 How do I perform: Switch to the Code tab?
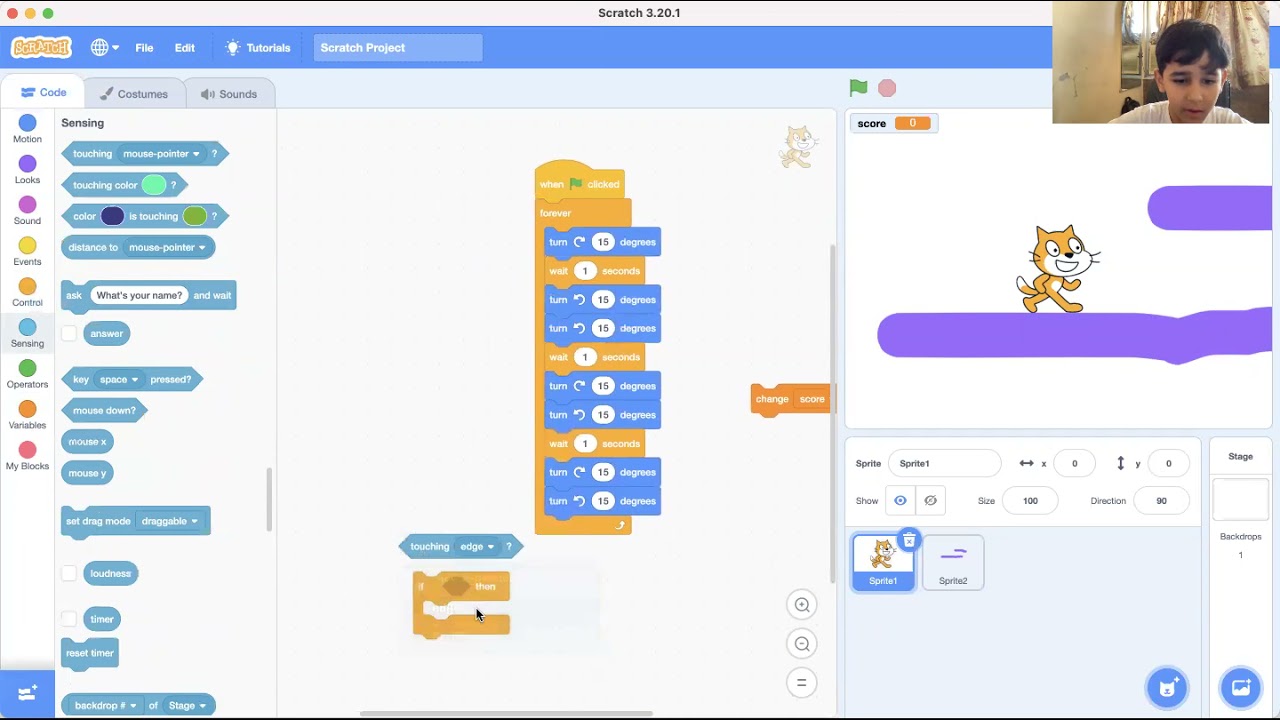click(42, 93)
